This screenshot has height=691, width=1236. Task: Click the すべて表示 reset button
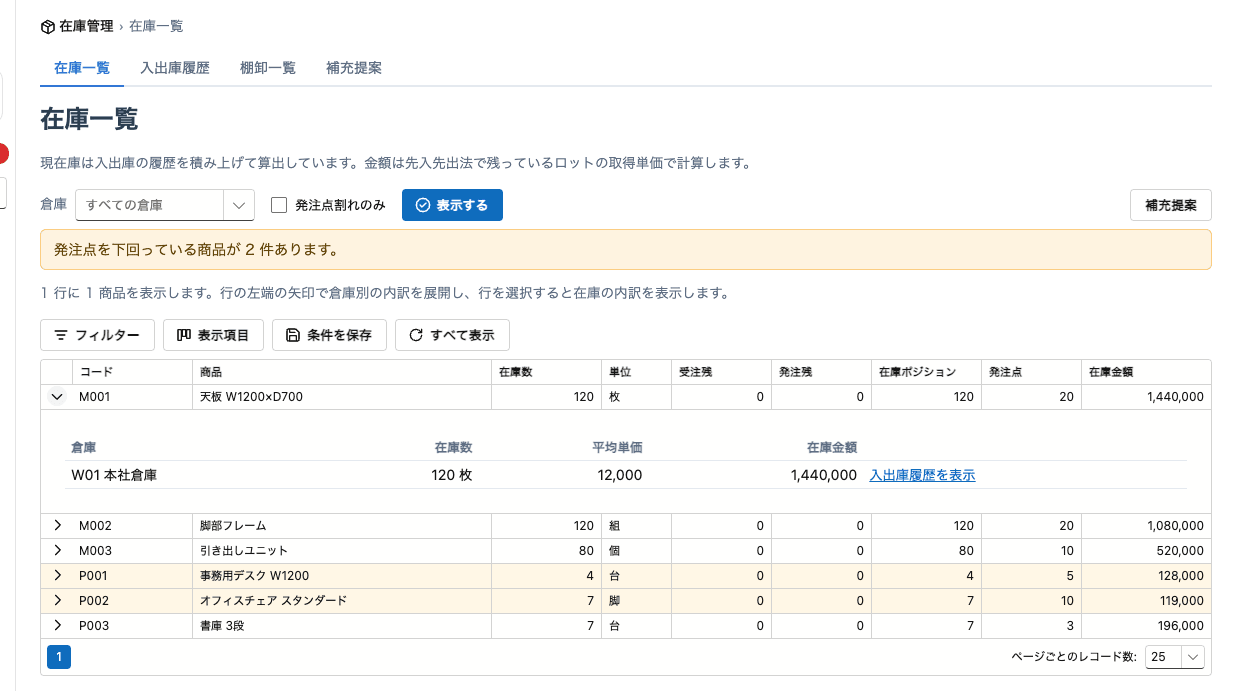coord(452,335)
